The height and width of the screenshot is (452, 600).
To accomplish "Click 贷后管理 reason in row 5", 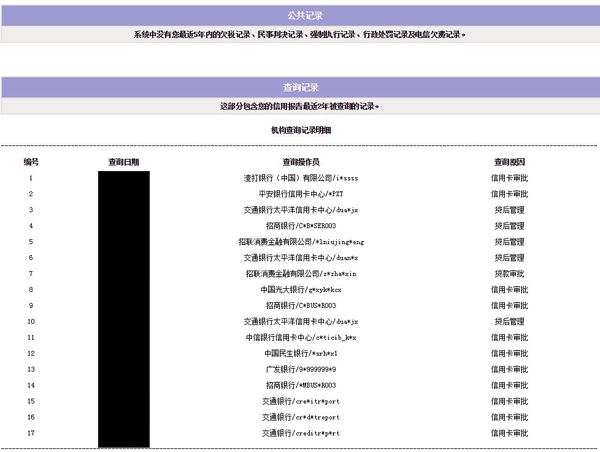I will [509, 242].
